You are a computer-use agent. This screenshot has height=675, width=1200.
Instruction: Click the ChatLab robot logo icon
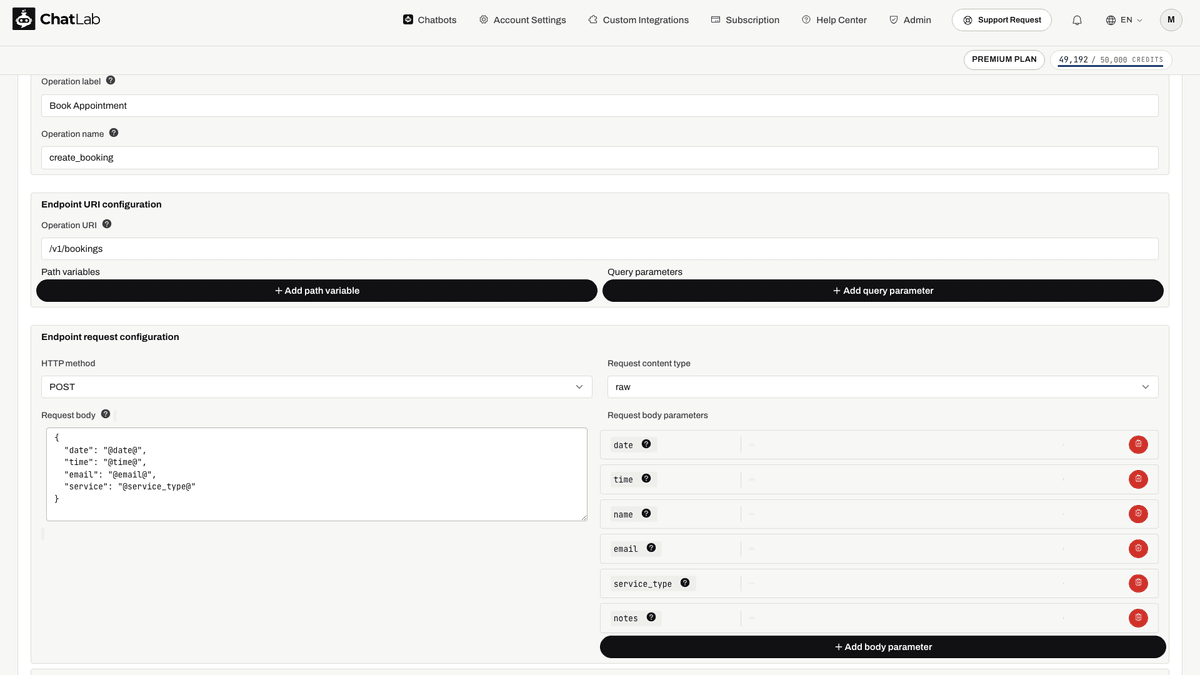[24, 19]
